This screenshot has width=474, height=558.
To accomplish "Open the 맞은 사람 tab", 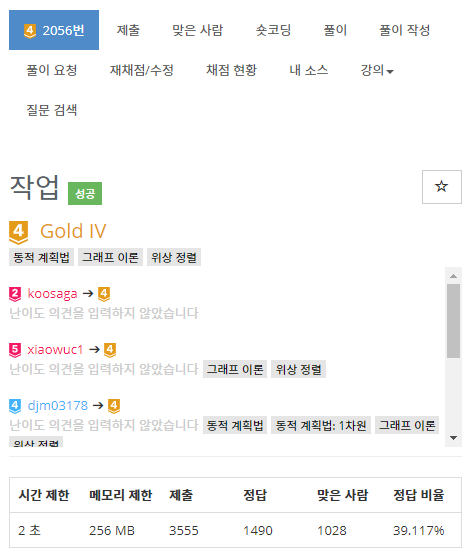I will click(x=198, y=30).
